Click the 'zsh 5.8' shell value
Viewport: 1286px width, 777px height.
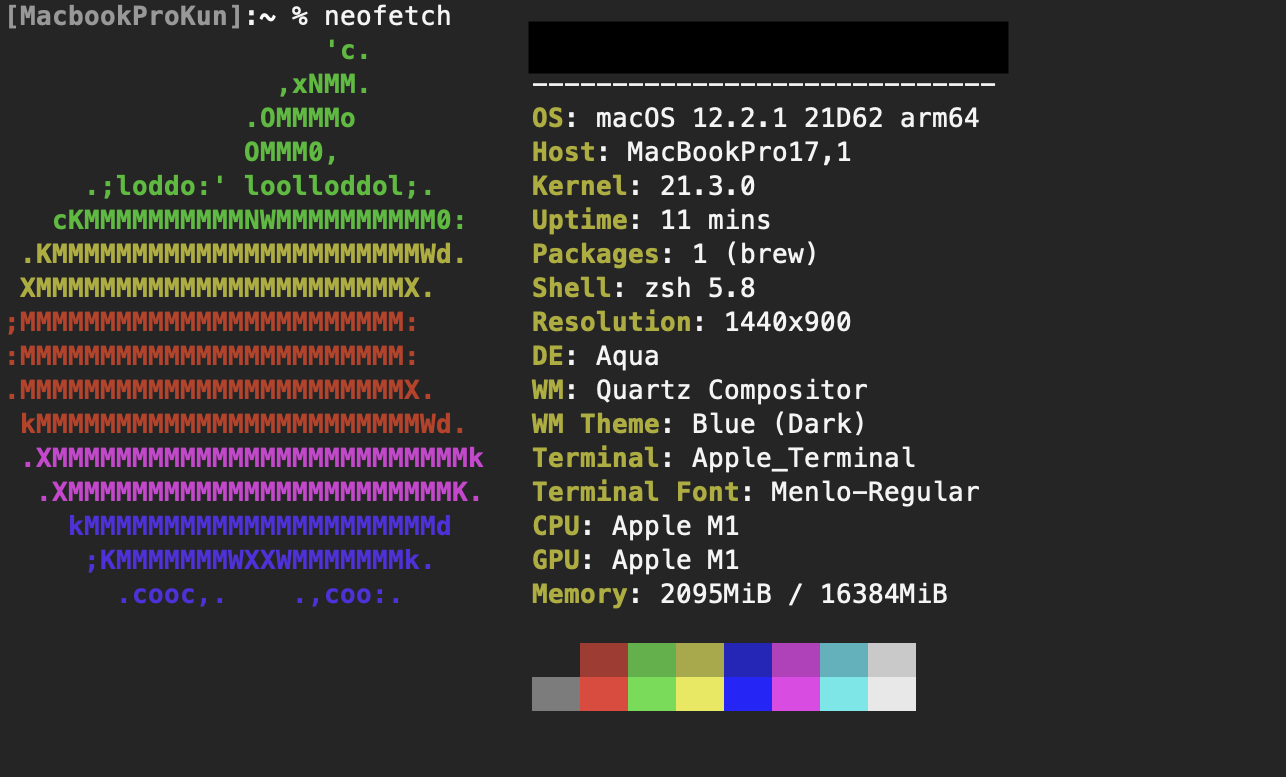[x=700, y=288]
